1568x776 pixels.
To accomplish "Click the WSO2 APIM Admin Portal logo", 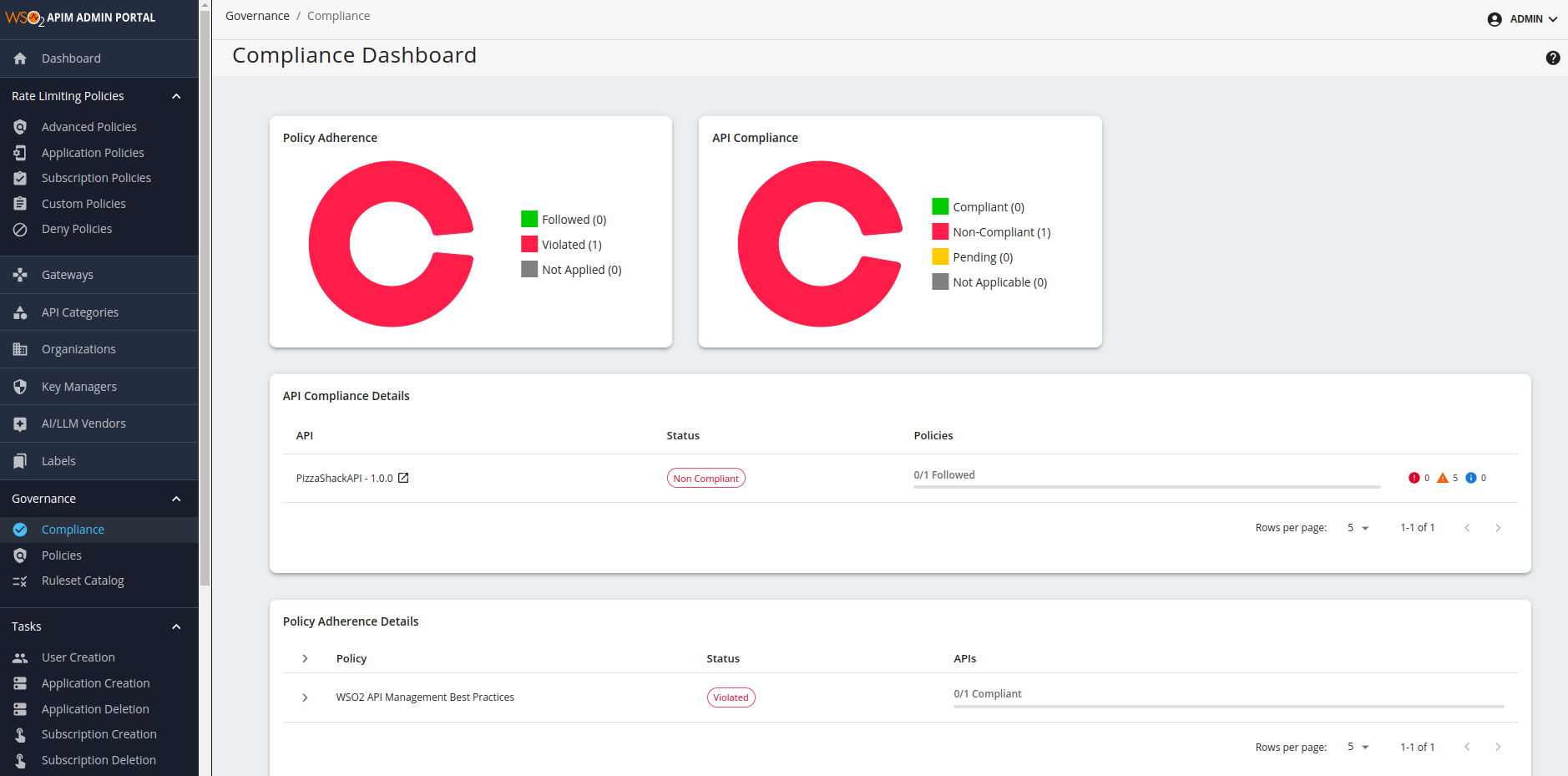I will pos(80,18).
